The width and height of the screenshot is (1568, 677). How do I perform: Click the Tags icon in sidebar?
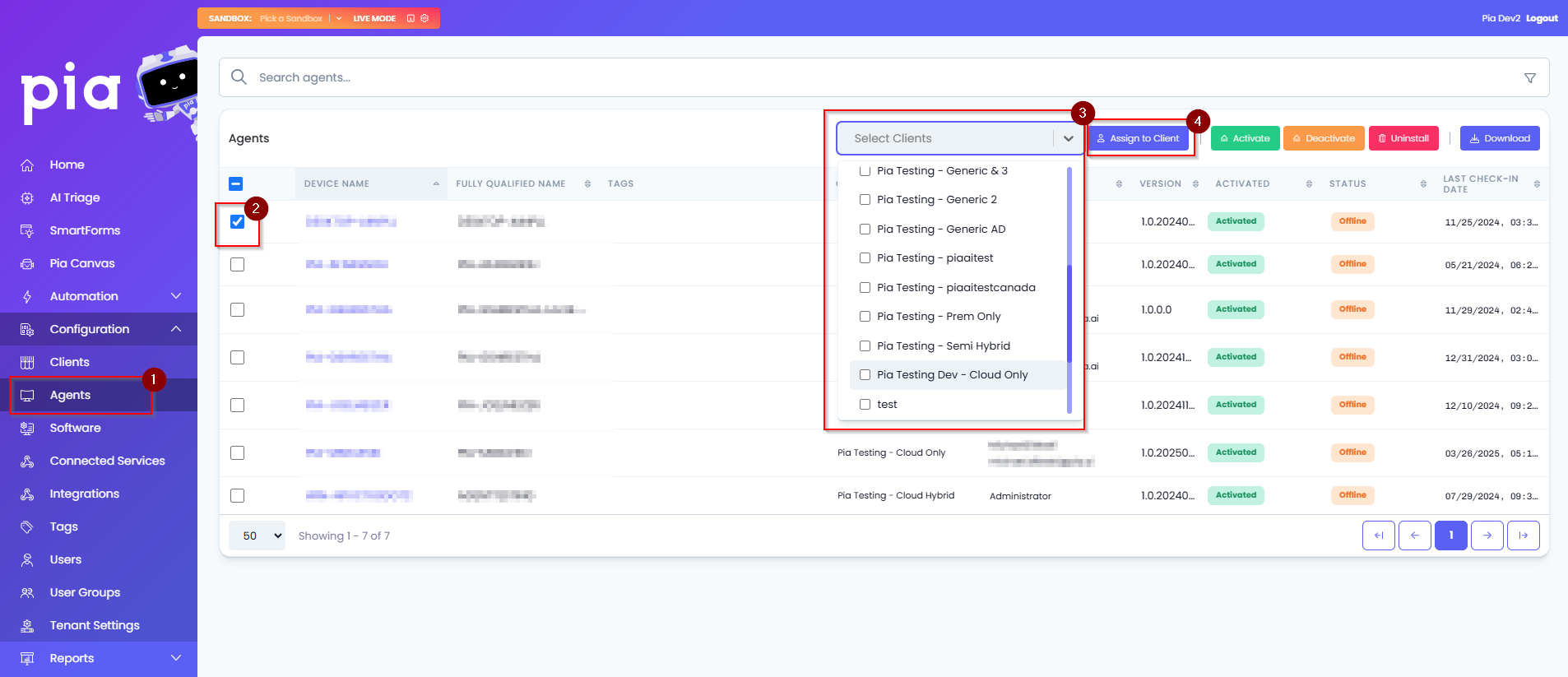click(27, 527)
